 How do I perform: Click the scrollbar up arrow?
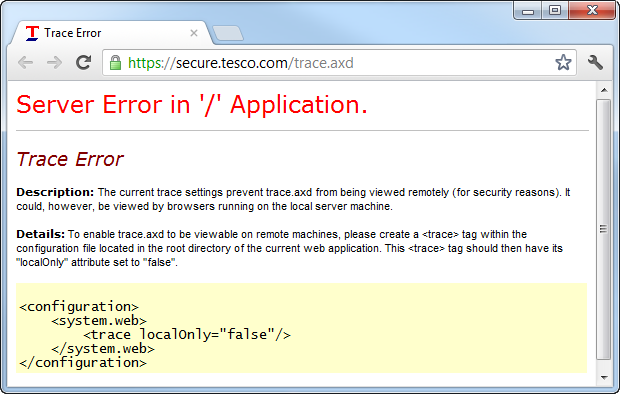pos(604,90)
